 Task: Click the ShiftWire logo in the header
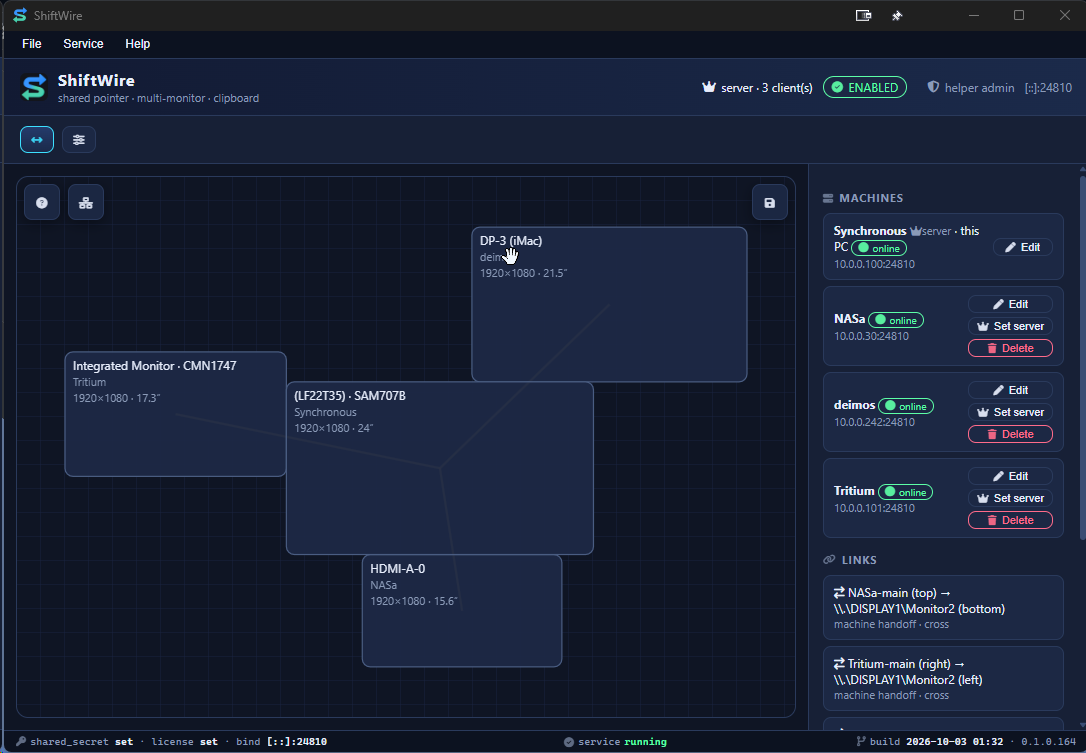(34, 88)
